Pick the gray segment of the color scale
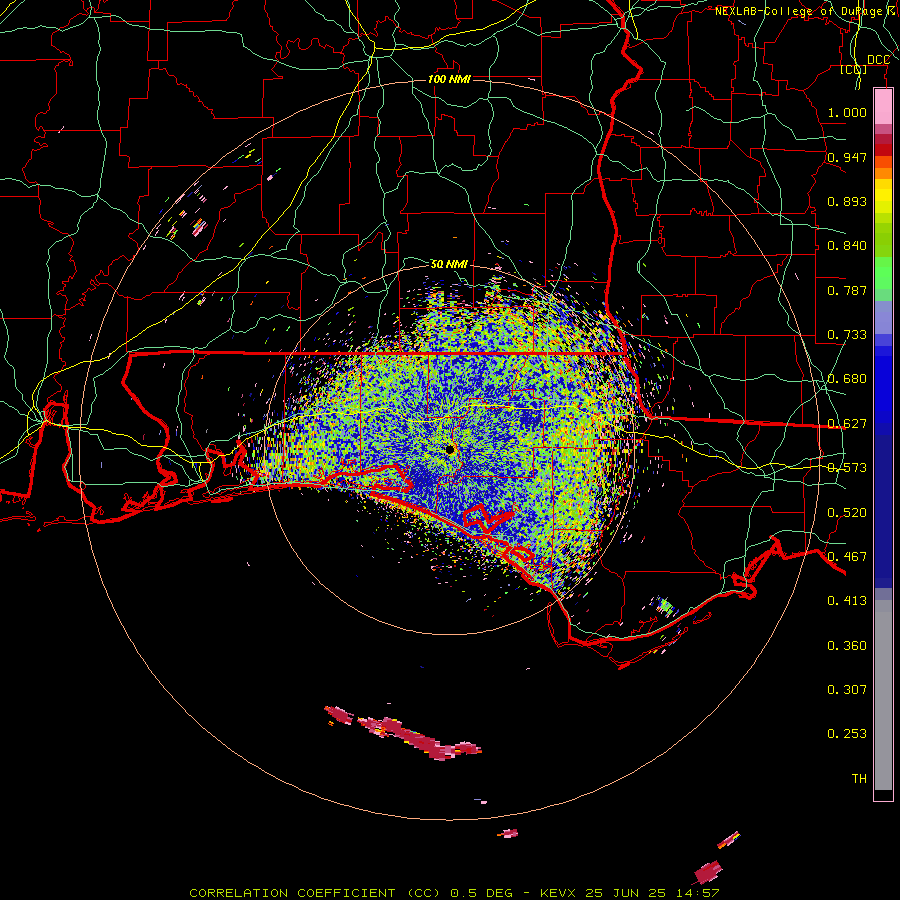The height and width of the screenshot is (900, 900). pyautogui.click(x=883, y=695)
